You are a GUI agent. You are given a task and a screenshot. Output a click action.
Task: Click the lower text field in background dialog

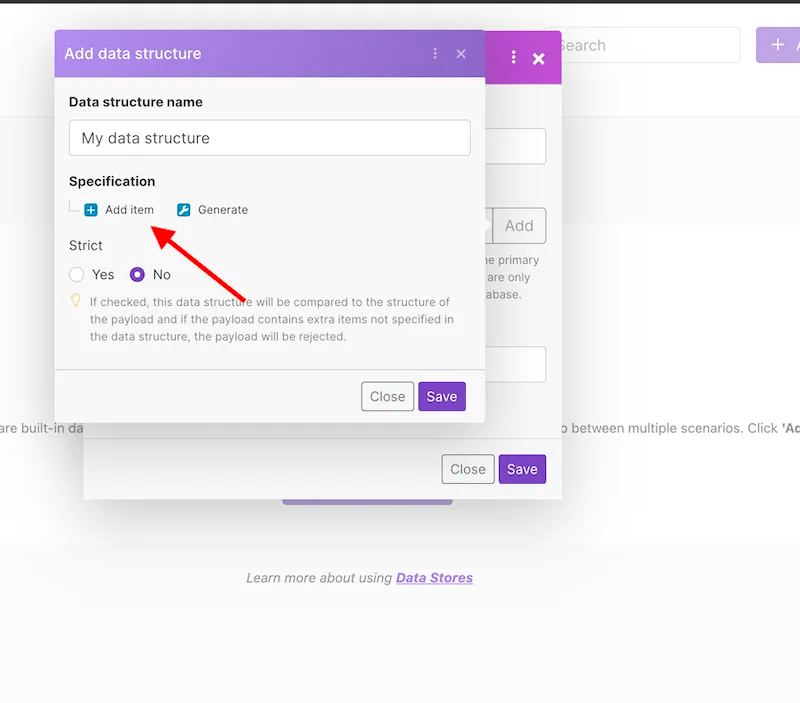pyautogui.click(x=516, y=364)
